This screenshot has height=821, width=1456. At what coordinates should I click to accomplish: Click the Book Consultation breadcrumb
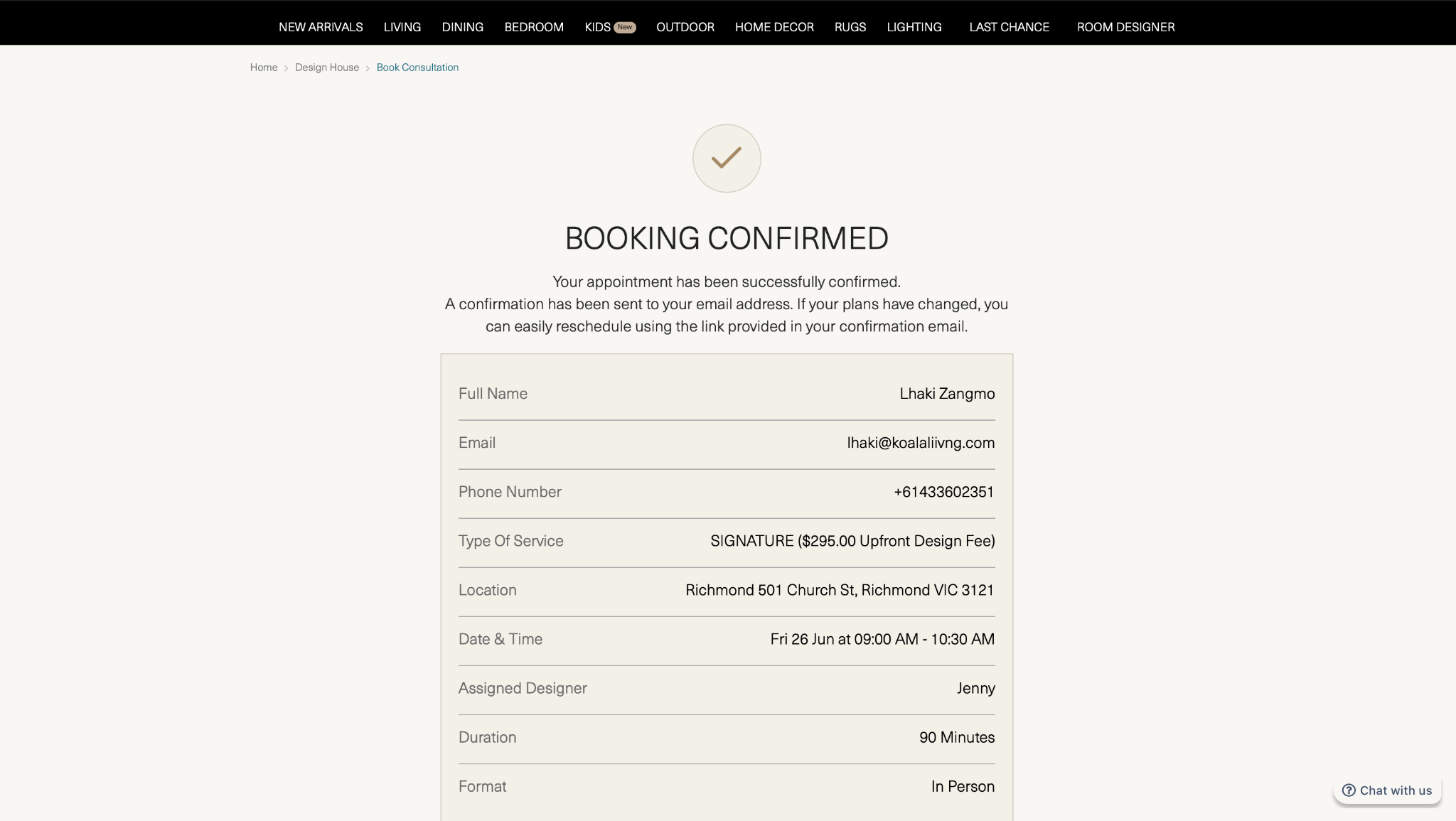pyautogui.click(x=417, y=68)
